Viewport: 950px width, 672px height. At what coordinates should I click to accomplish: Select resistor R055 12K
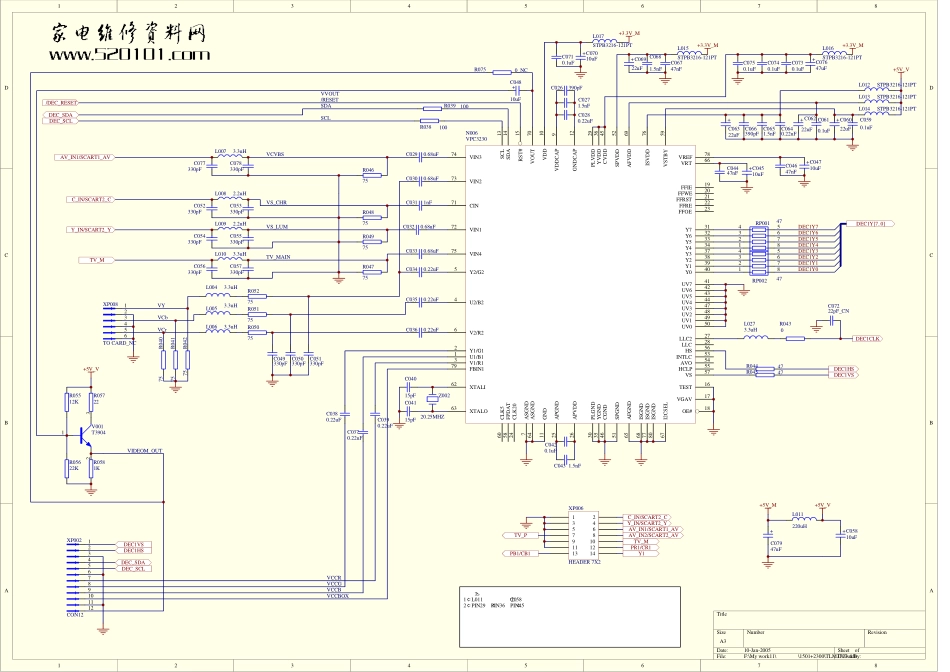68,404
